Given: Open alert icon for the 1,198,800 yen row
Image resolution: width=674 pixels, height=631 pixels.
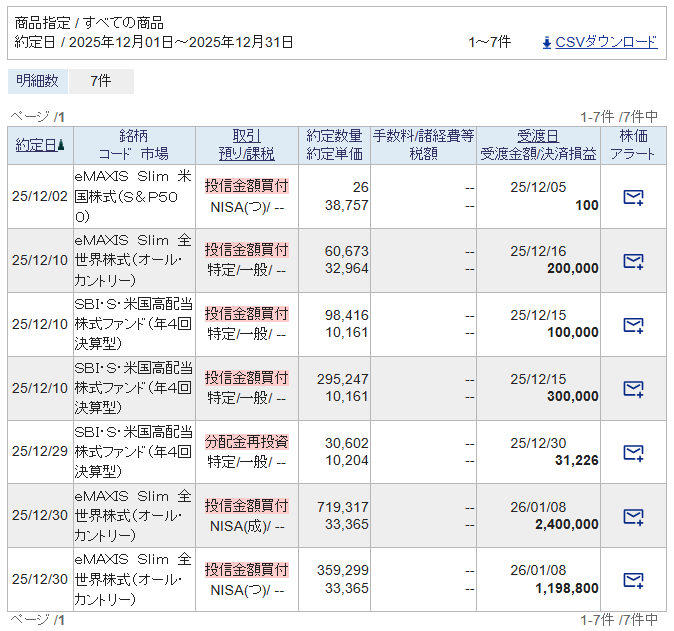Looking at the screenshot, I should (x=632, y=580).
